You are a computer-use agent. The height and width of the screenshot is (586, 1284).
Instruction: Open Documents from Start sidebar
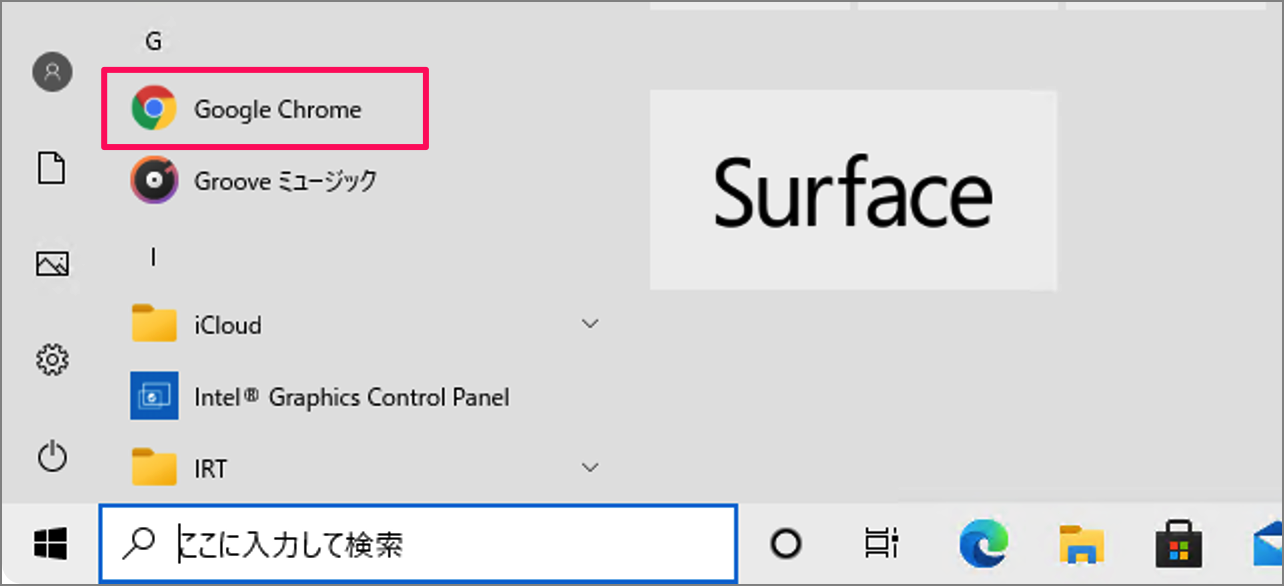(52, 167)
